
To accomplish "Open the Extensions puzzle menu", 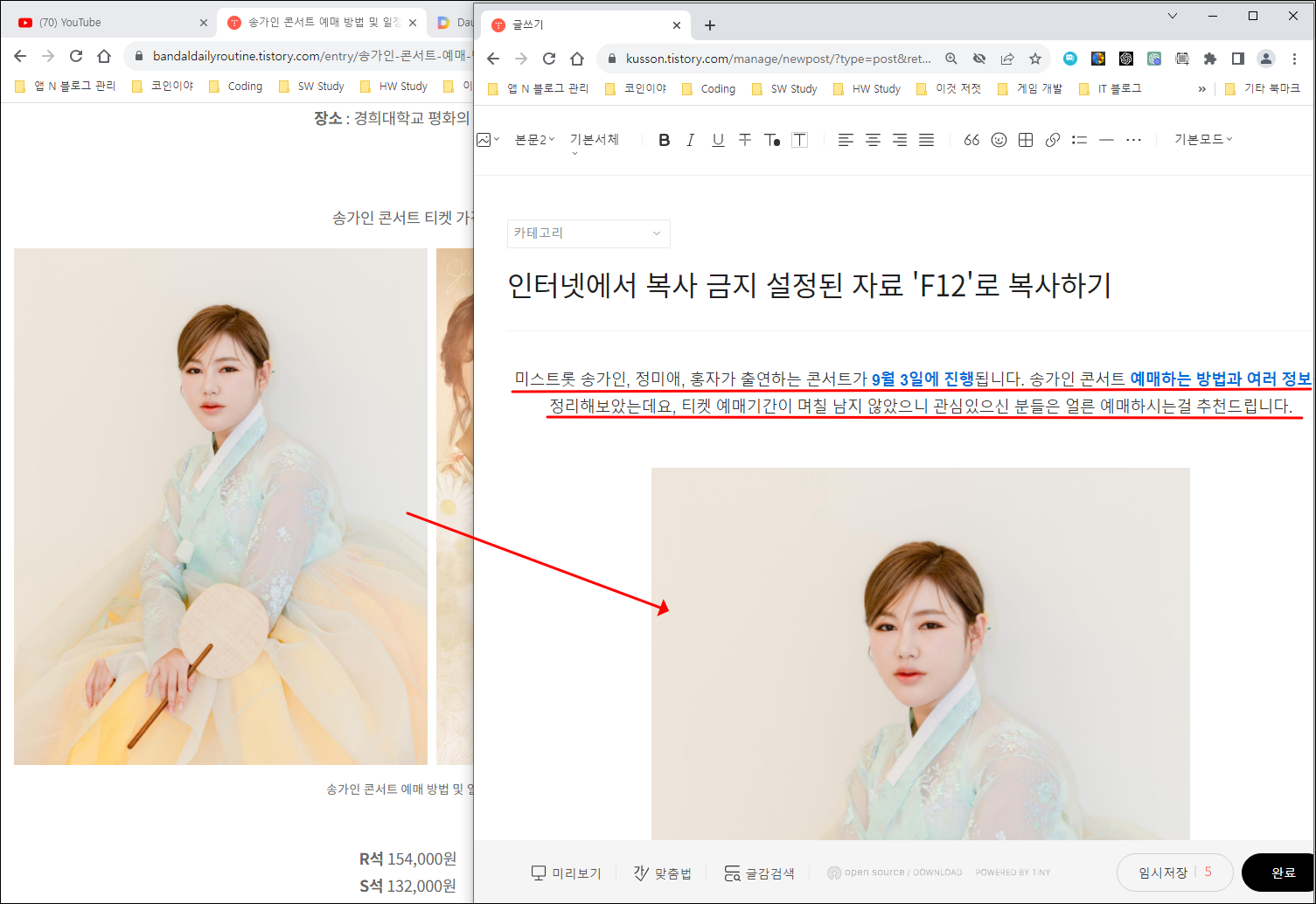I will pyautogui.click(x=1210, y=59).
